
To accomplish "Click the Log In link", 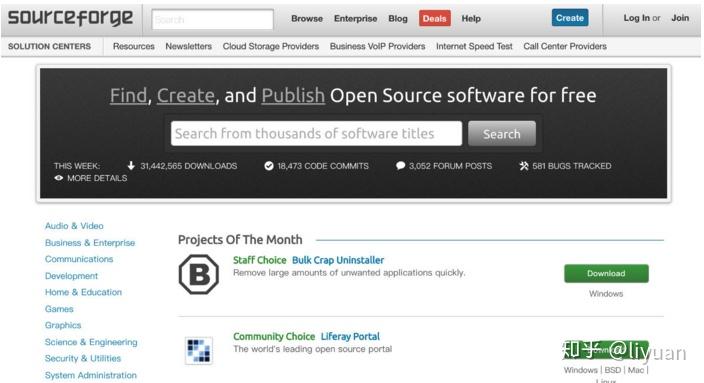I will click(x=636, y=18).
